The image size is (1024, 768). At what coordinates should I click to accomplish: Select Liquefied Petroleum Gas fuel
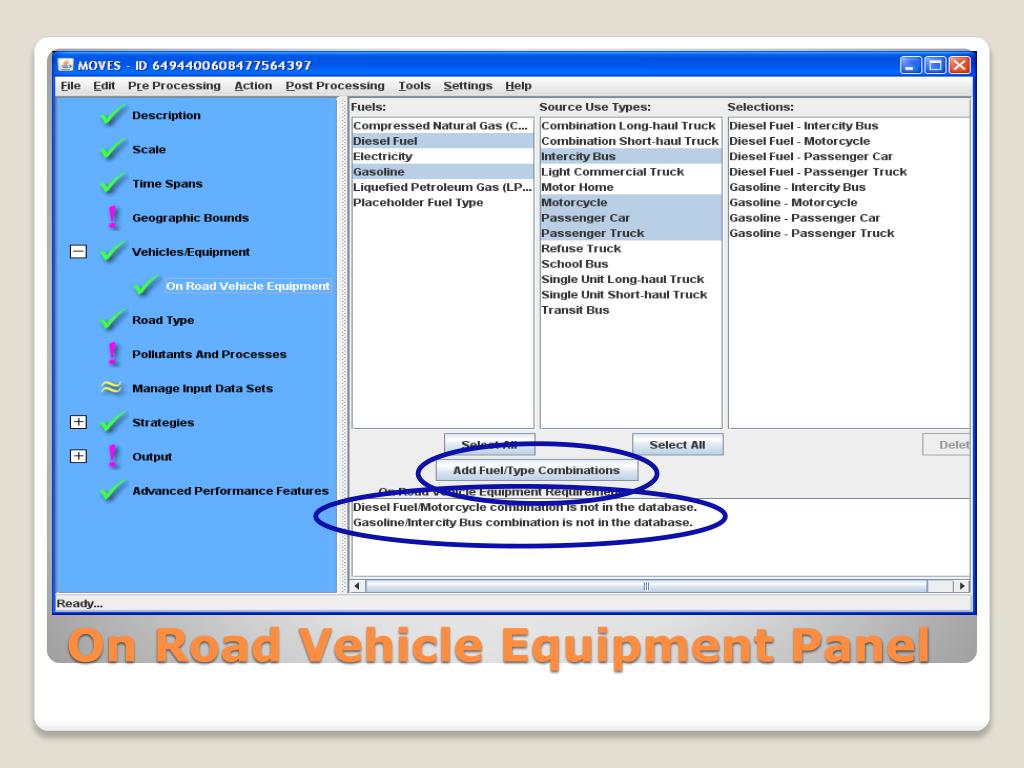tap(443, 187)
